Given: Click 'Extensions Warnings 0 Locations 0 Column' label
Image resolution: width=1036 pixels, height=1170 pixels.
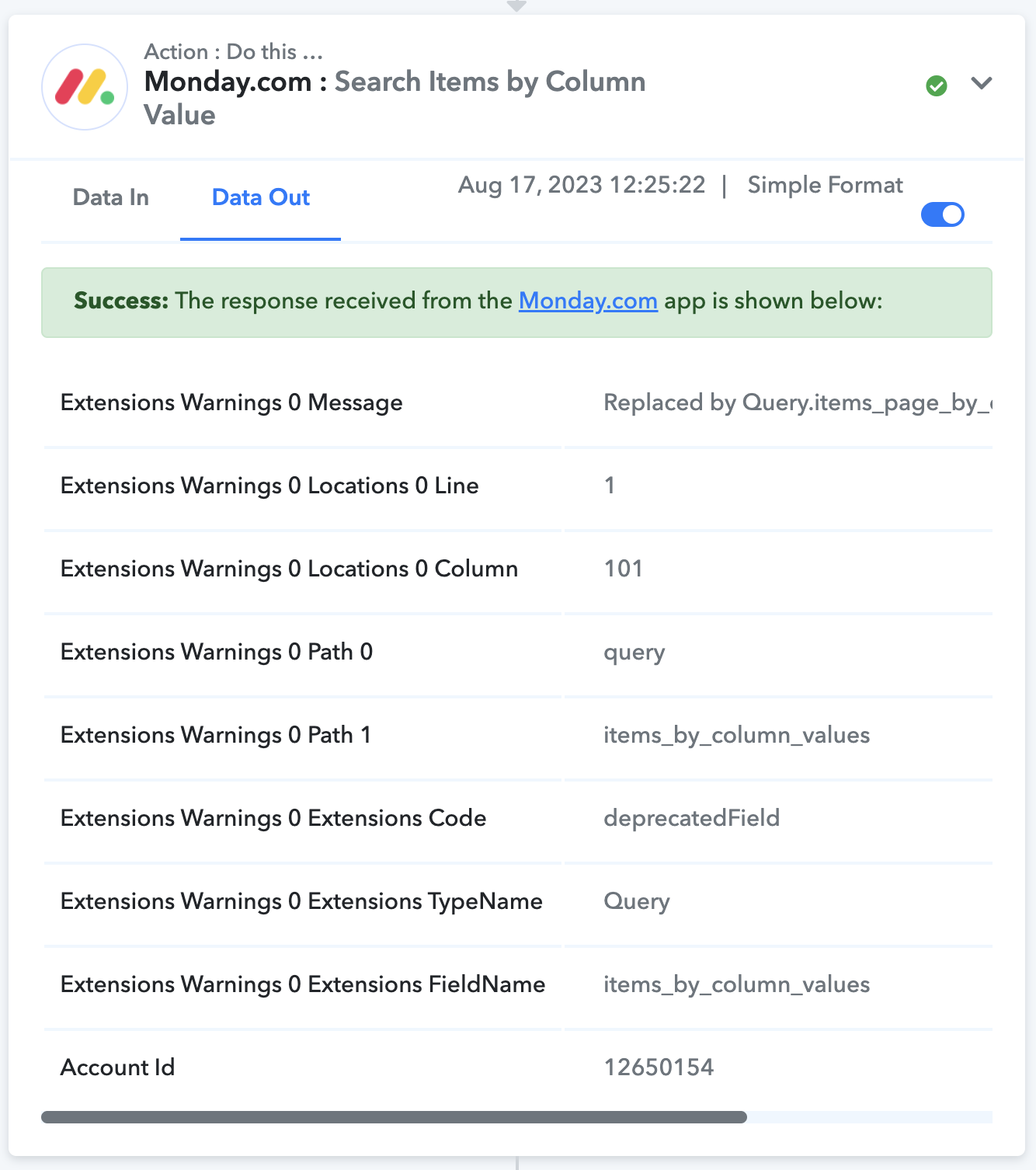Looking at the screenshot, I should [x=289, y=569].
